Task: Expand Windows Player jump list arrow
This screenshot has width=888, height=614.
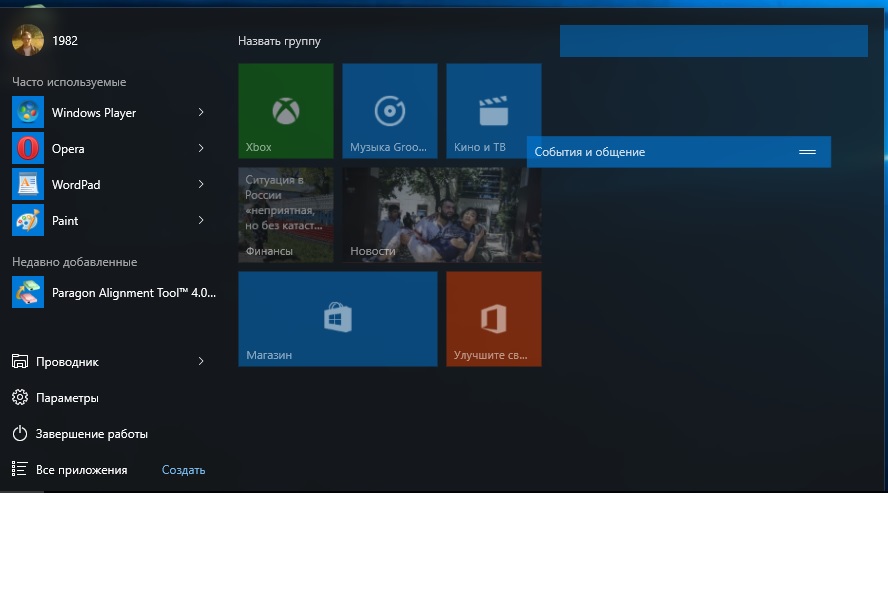Action: coord(201,112)
